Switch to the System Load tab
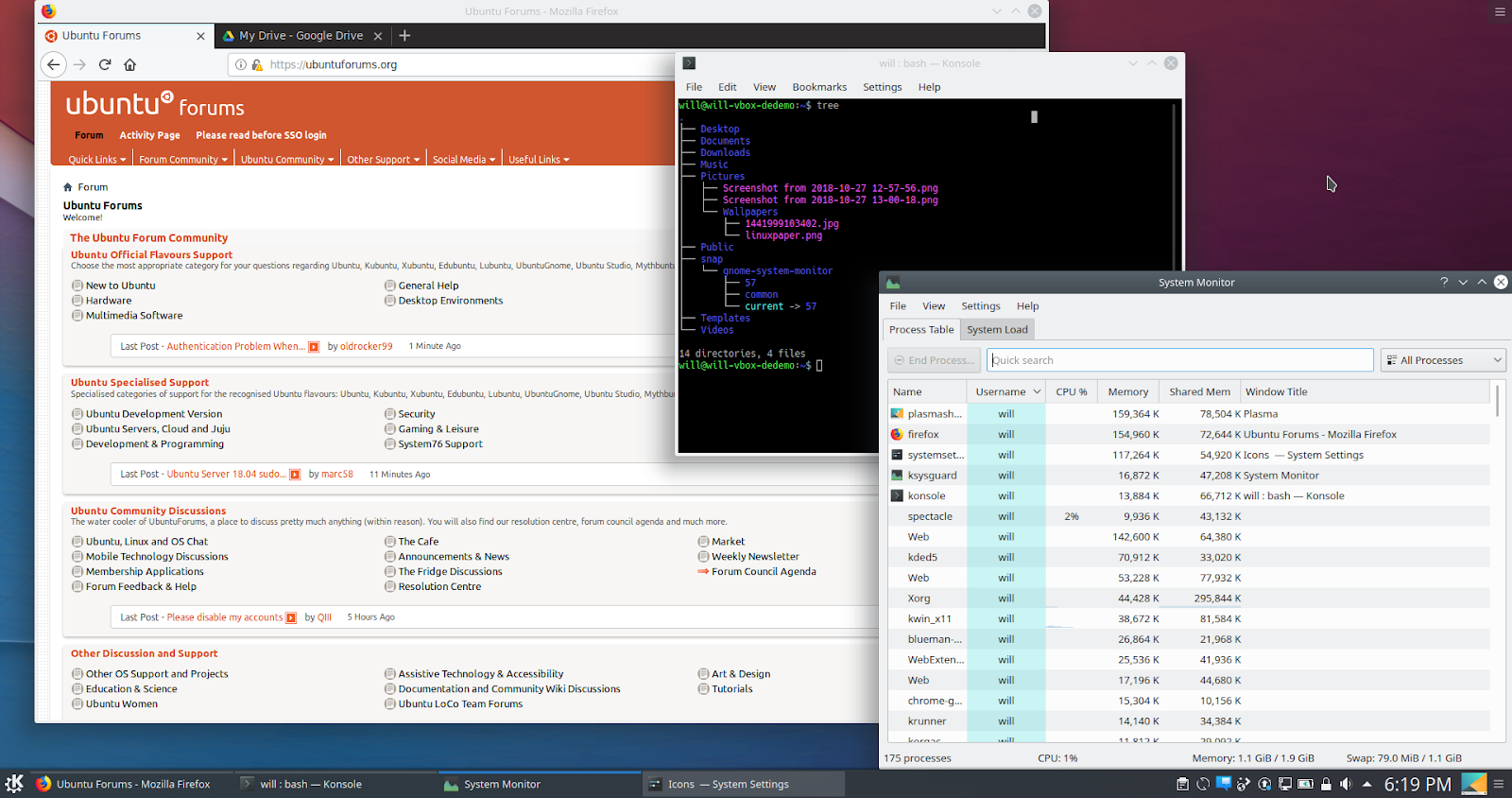The image size is (1512, 798). point(997,330)
